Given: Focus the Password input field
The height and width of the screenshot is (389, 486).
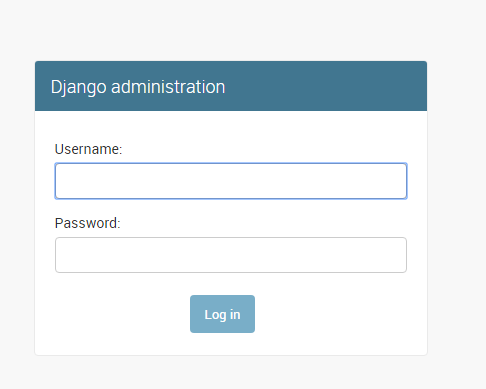Looking at the screenshot, I should click(x=231, y=255).
